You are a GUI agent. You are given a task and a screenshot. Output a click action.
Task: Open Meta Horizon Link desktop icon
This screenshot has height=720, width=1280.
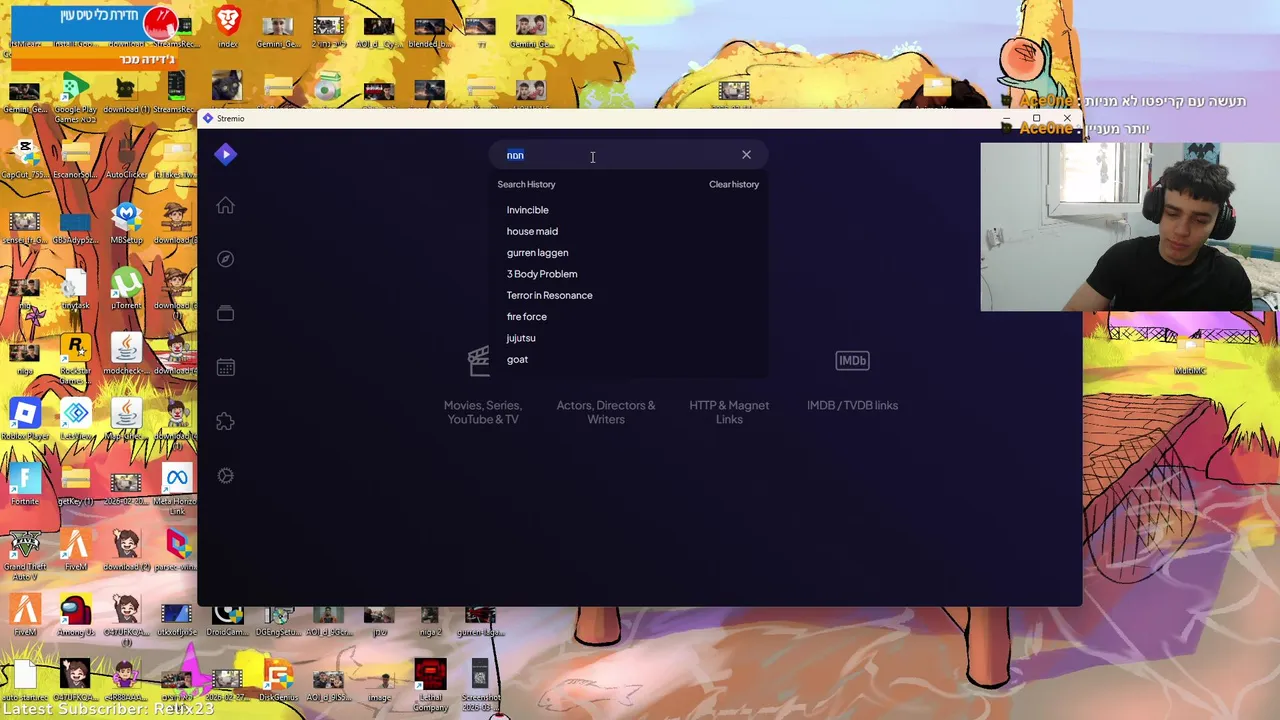pyautogui.click(x=177, y=490)
